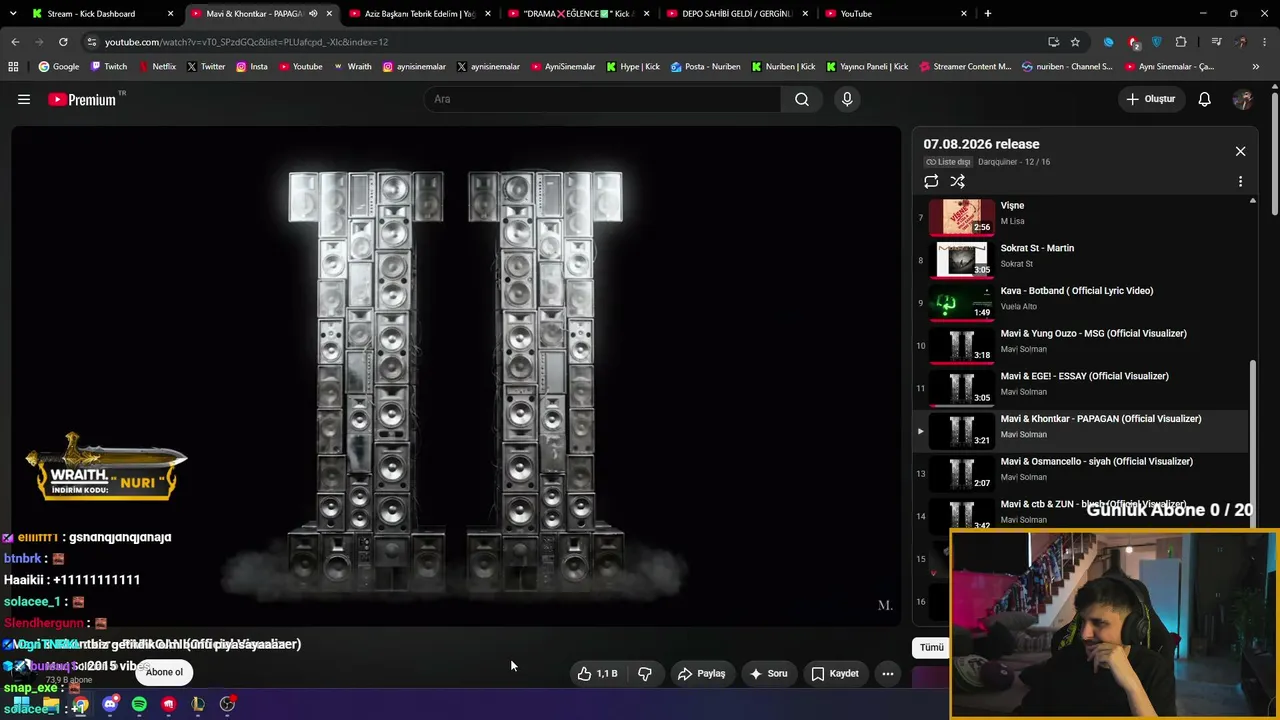Open the playlist three-dot options menu
The image size is (1280, 720).
pyautogui.click(x=1240, y=182)
